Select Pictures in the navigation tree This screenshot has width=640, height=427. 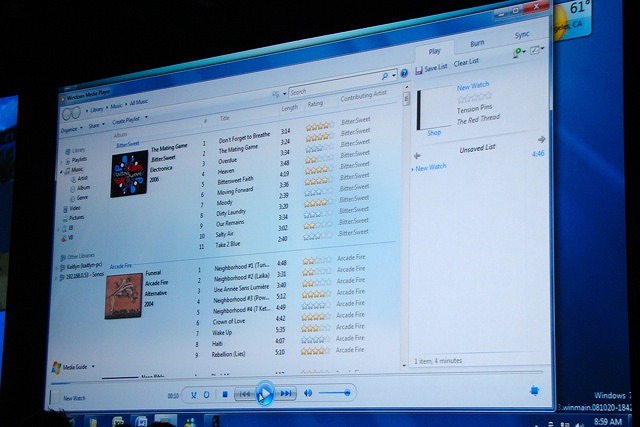coord(77,218)
